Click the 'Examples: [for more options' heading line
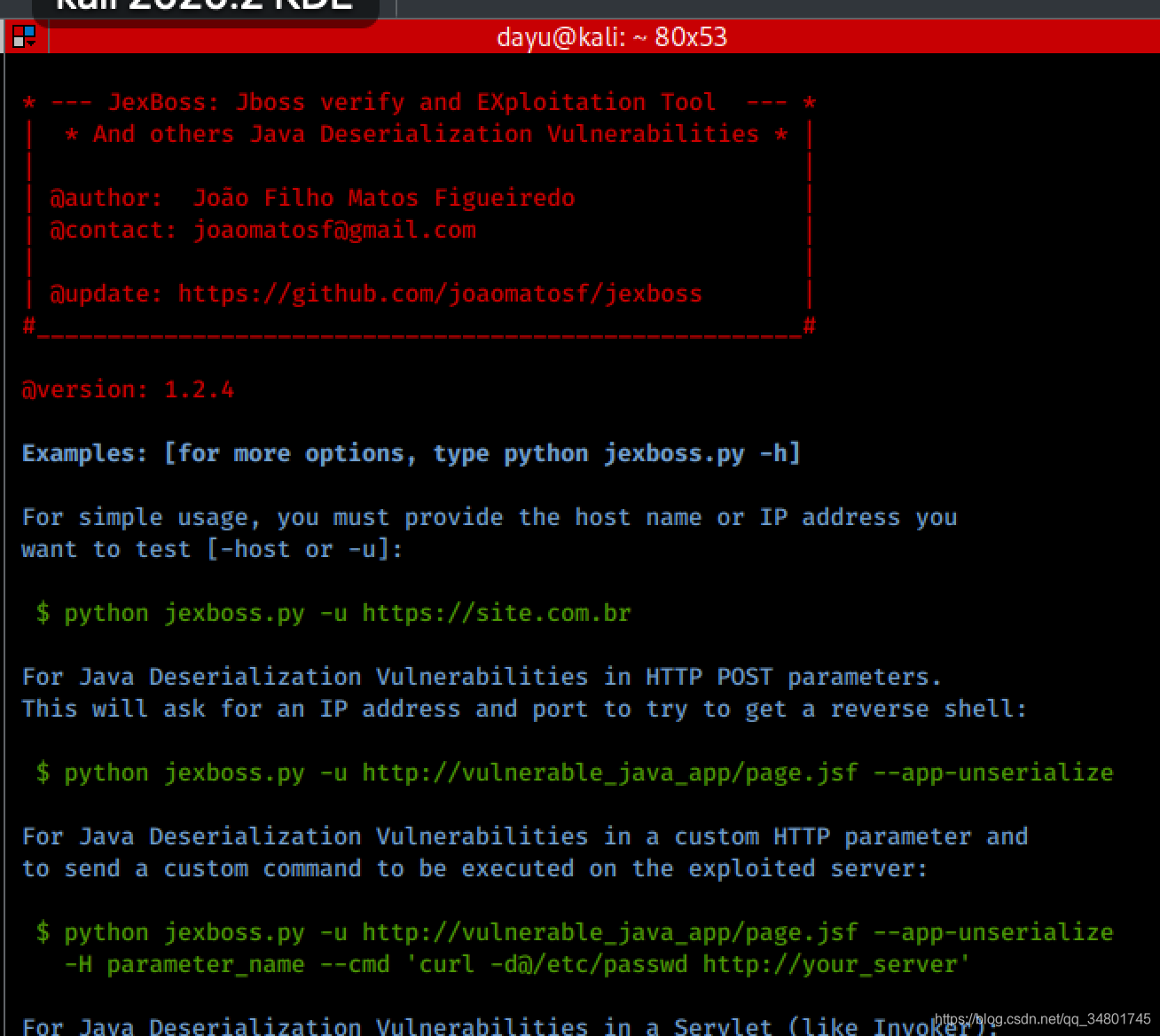Screen dimensions: 1160x1036 coord(411,453)
